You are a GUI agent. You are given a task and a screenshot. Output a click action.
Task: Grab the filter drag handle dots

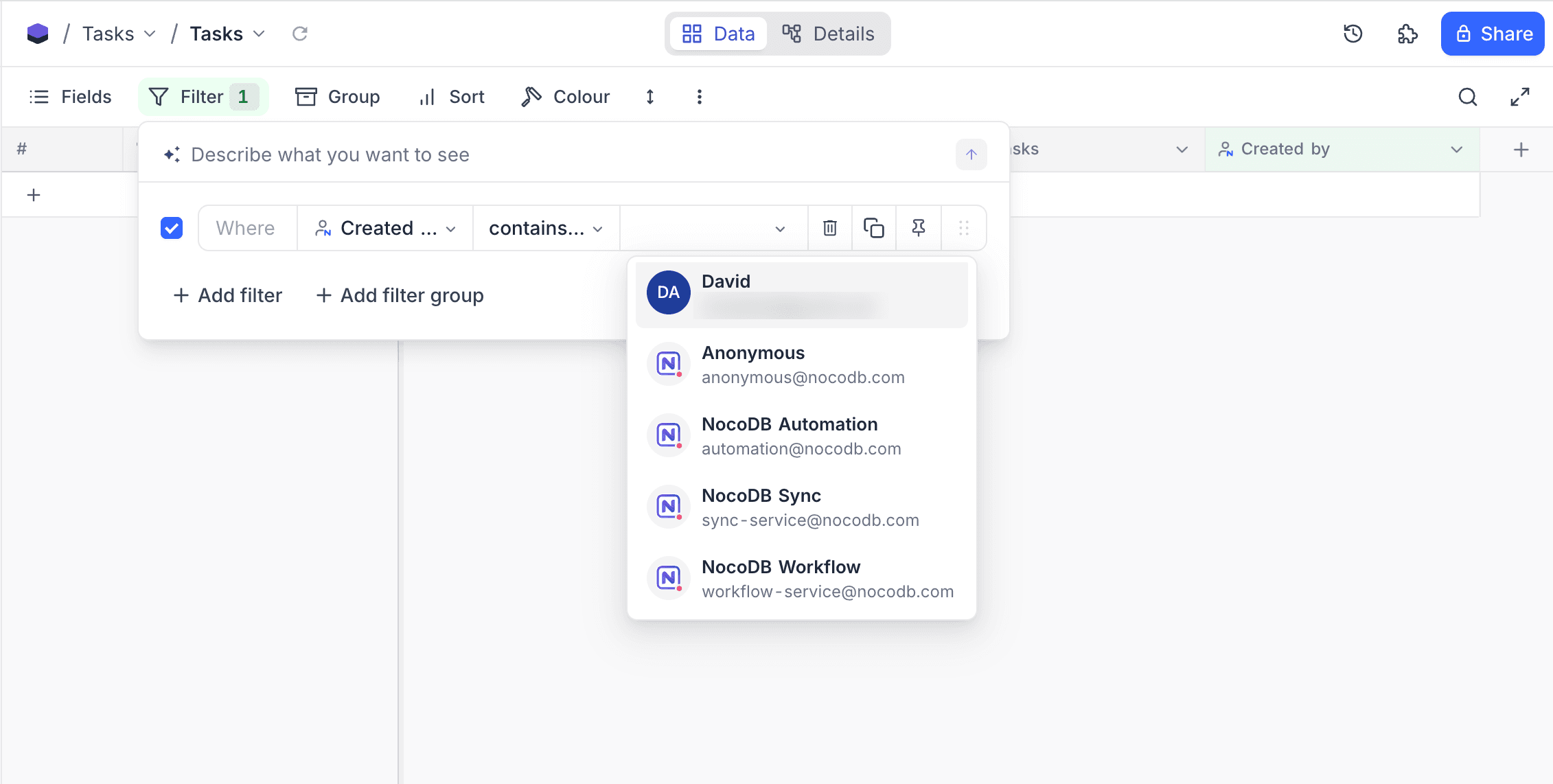point(964,228)
